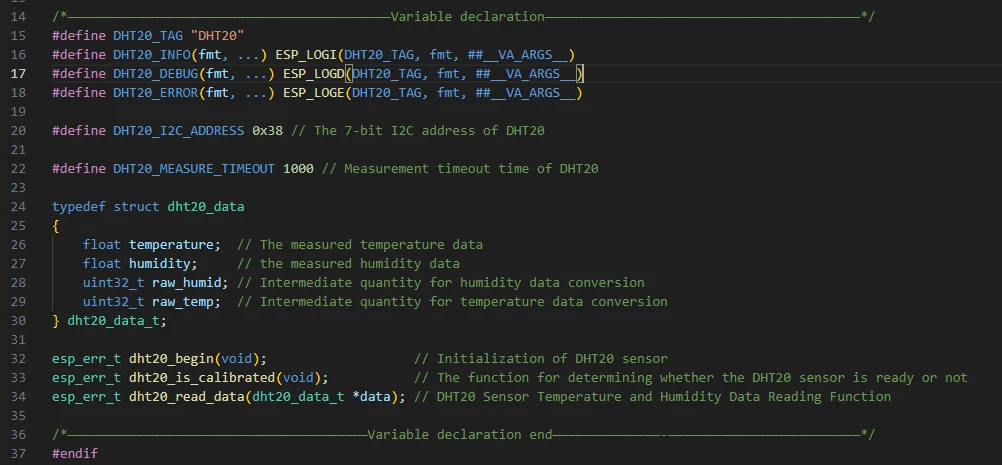Click line number 24 in the gutter
This screenshot has width=1002, height=465.
(19, 207)
